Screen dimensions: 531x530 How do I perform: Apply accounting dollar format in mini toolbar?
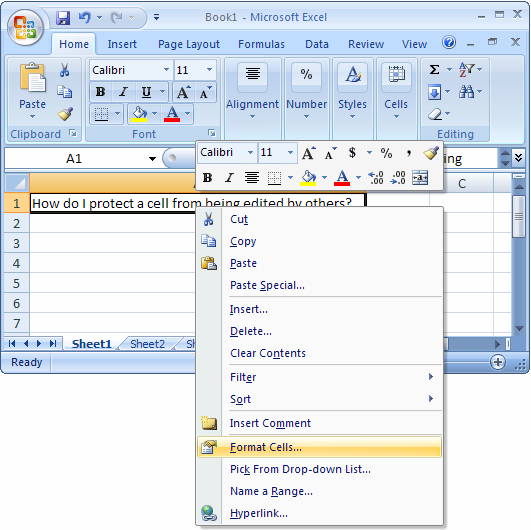tap(353, 153)
